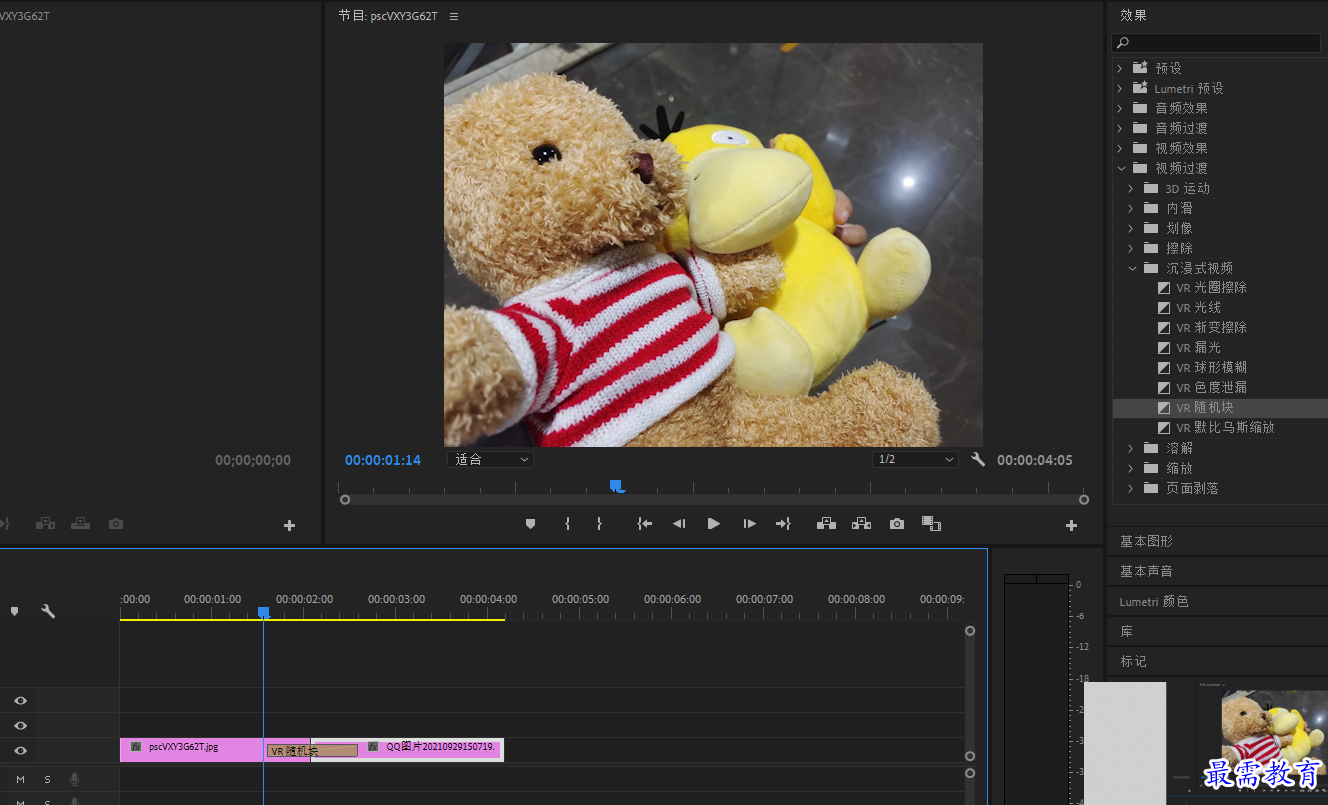Viewport: 1328px width, 805px height.
Task: Expand the 音频过渡 folder
Action: (x=1121, y=128)
